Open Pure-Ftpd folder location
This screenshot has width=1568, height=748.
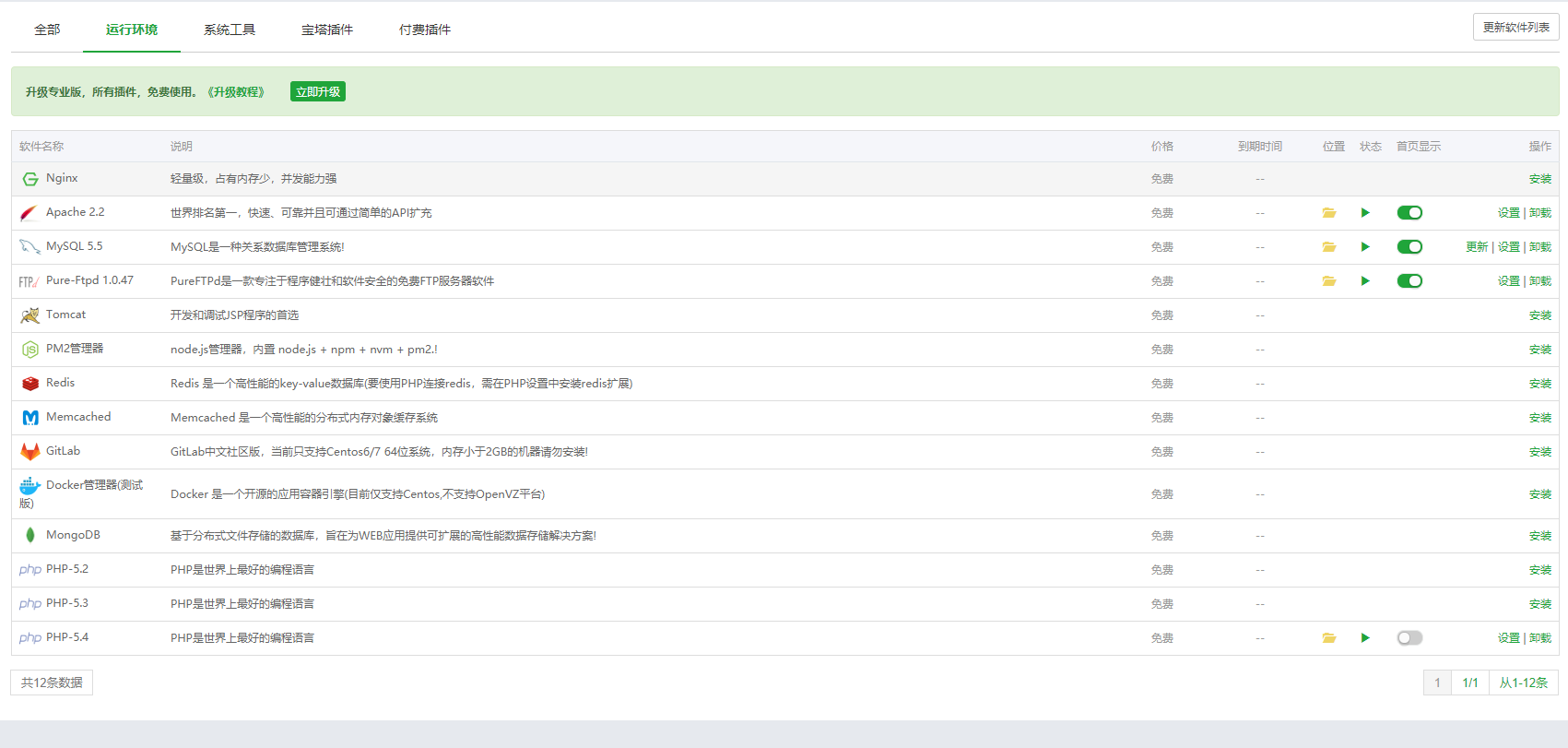(x=1329, y=281)
